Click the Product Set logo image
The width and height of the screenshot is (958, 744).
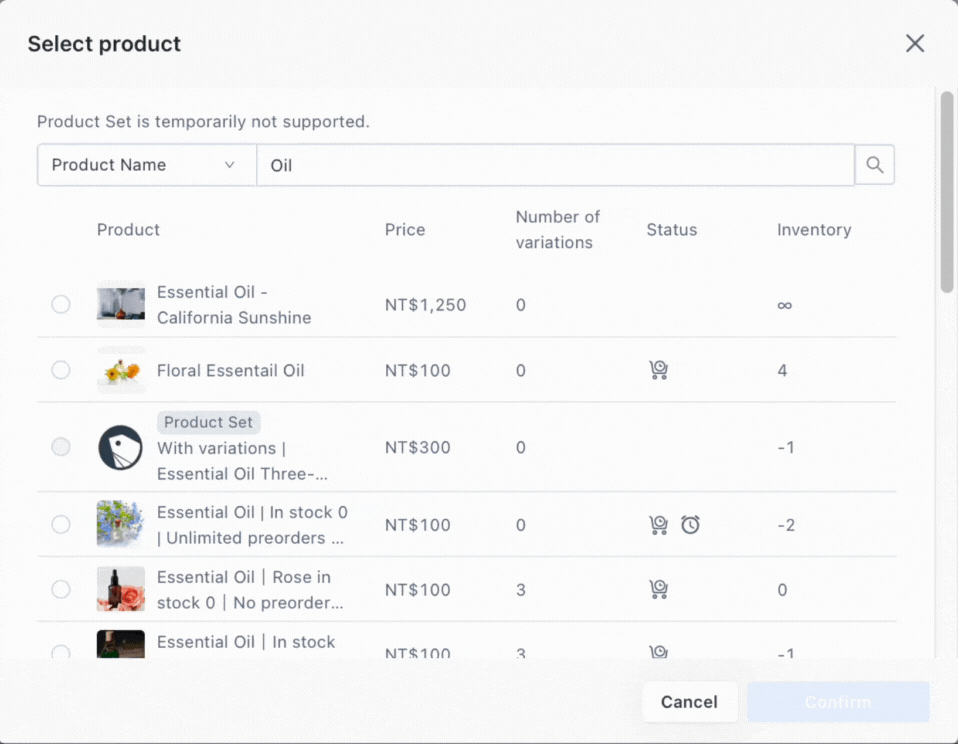[x=120, y=448]
